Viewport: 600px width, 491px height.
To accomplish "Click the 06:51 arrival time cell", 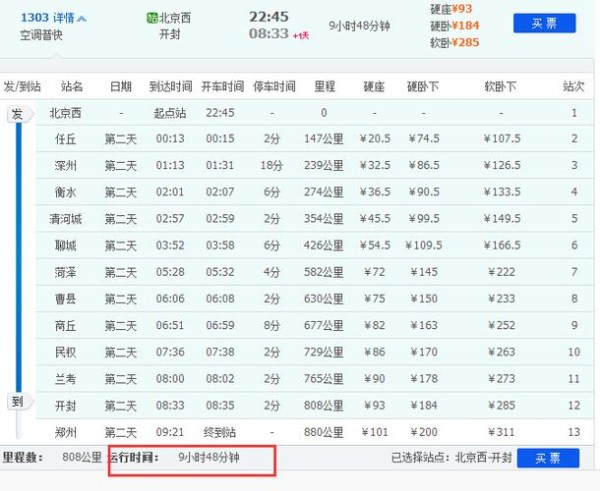I will [x=170, y=325].
